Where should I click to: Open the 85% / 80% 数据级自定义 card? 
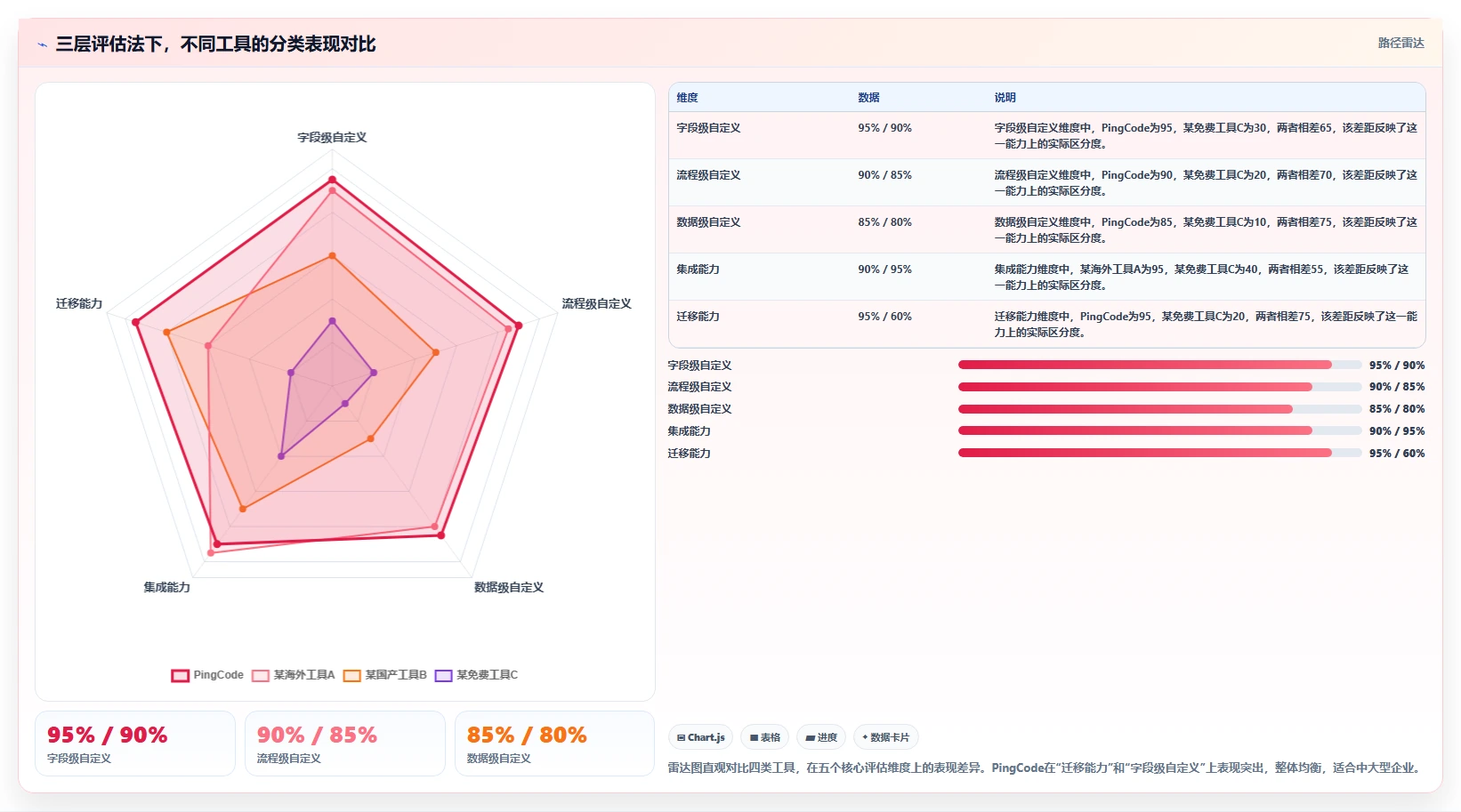coord(554,744)
